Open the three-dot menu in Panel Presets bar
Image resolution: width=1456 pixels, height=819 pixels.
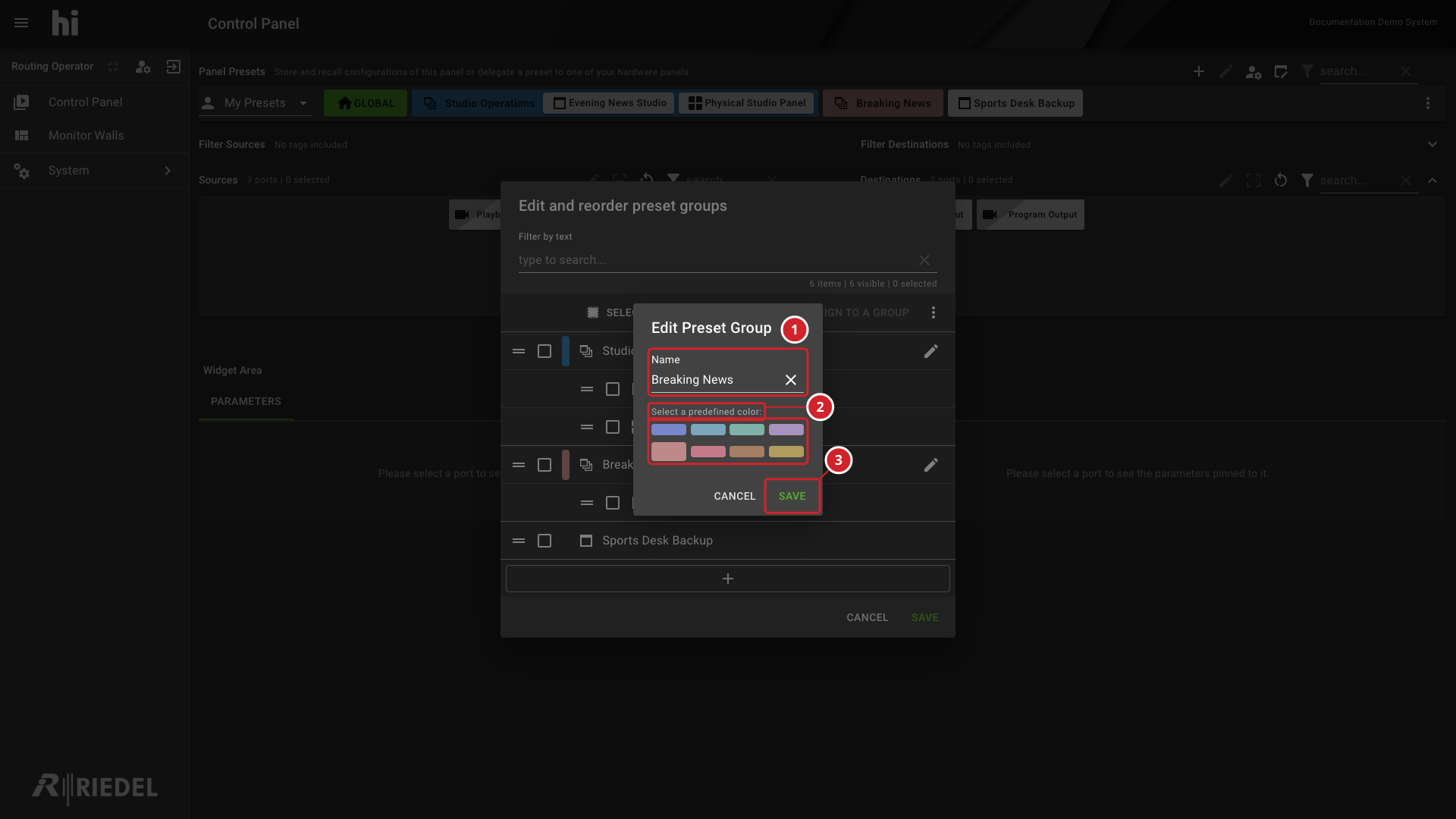click(1428, 103)
